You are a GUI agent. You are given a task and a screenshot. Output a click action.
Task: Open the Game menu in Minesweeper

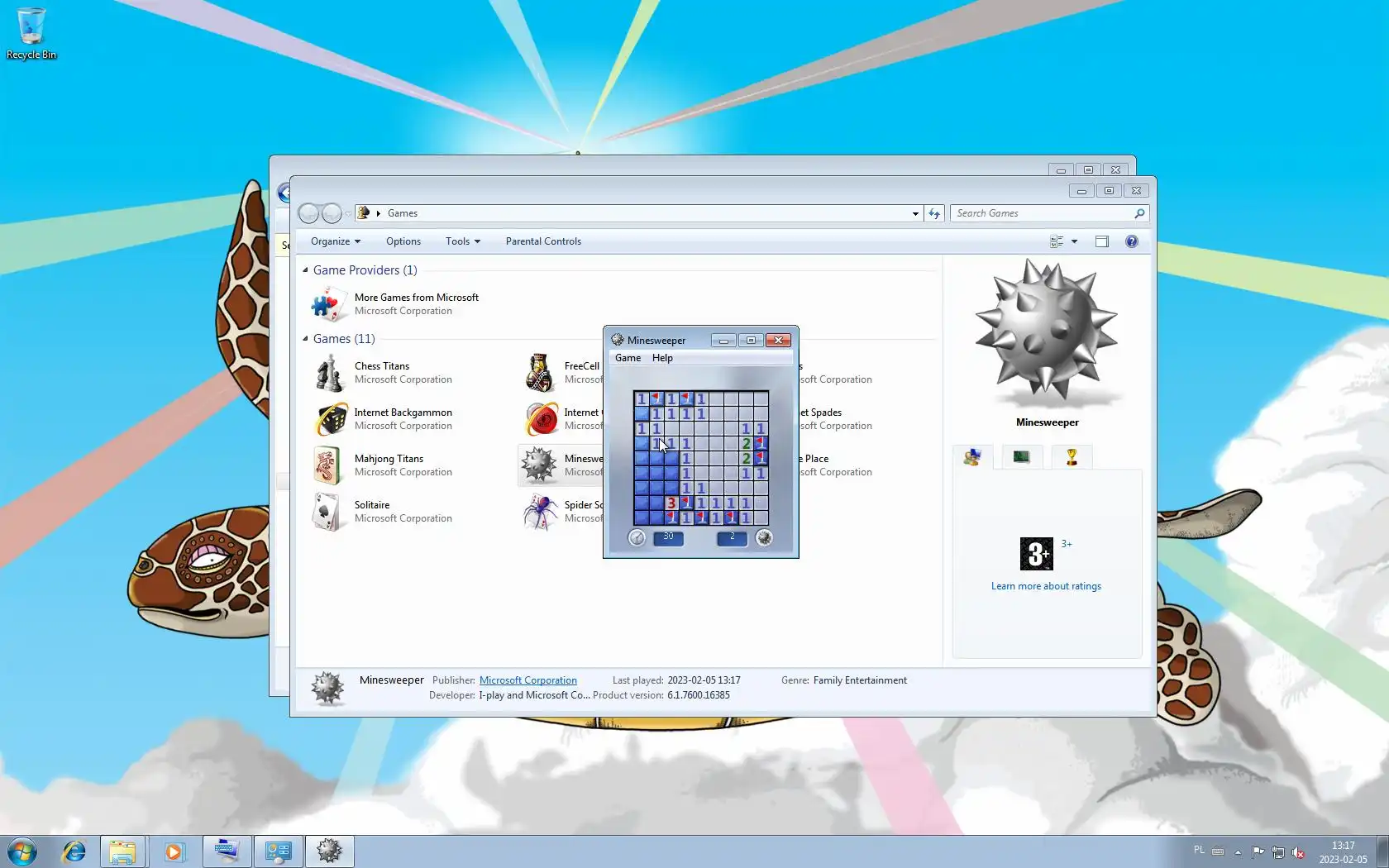[x=628, y=358]
